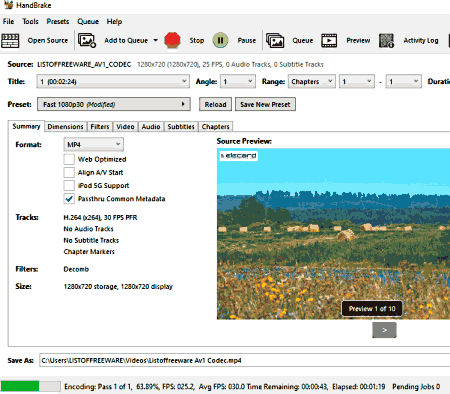Viewport: 450px width, 394px height.
Task: Expand the Format MP4 dropdown
Action: (94, 144)
